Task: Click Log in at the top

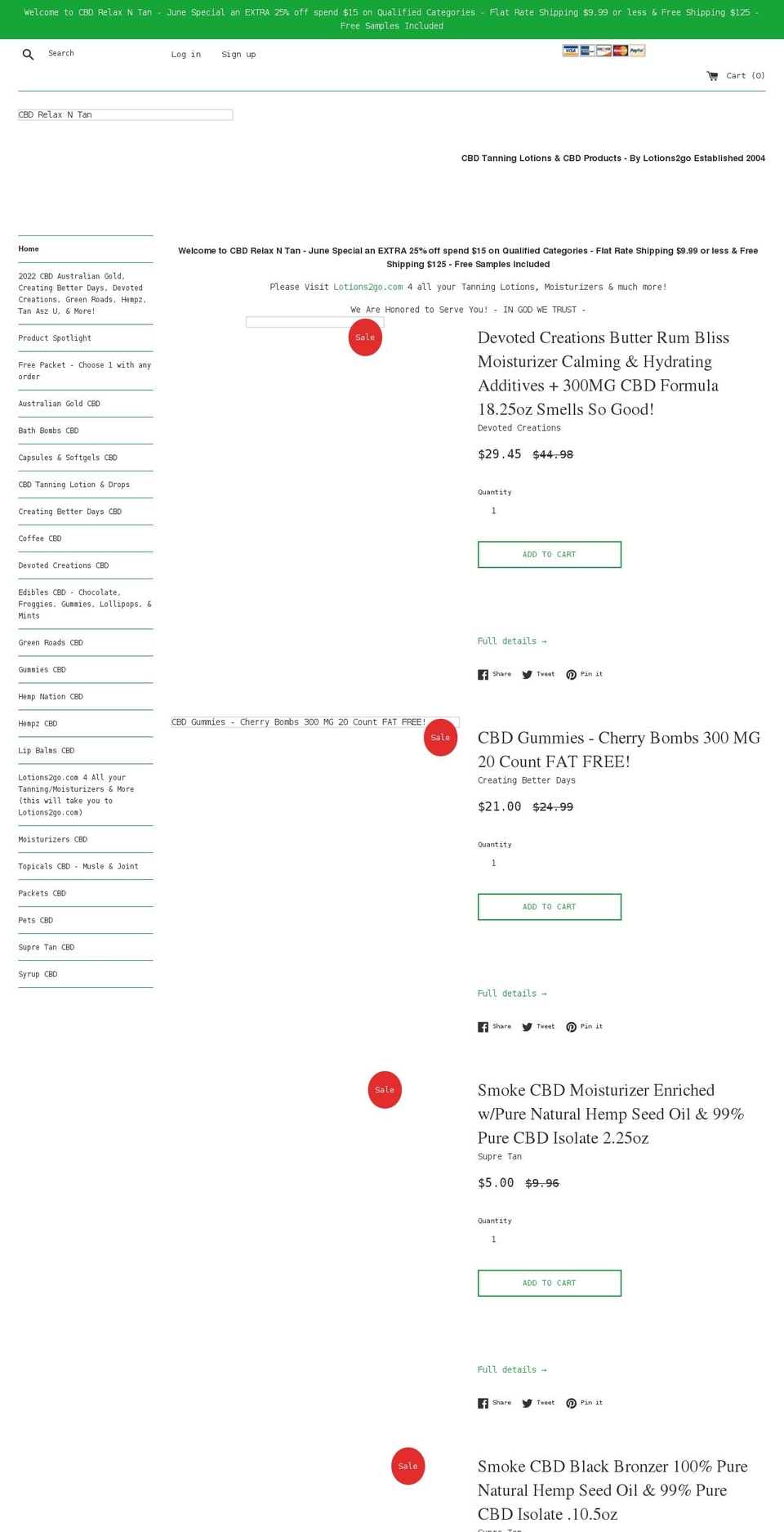Action: point(185,54)
